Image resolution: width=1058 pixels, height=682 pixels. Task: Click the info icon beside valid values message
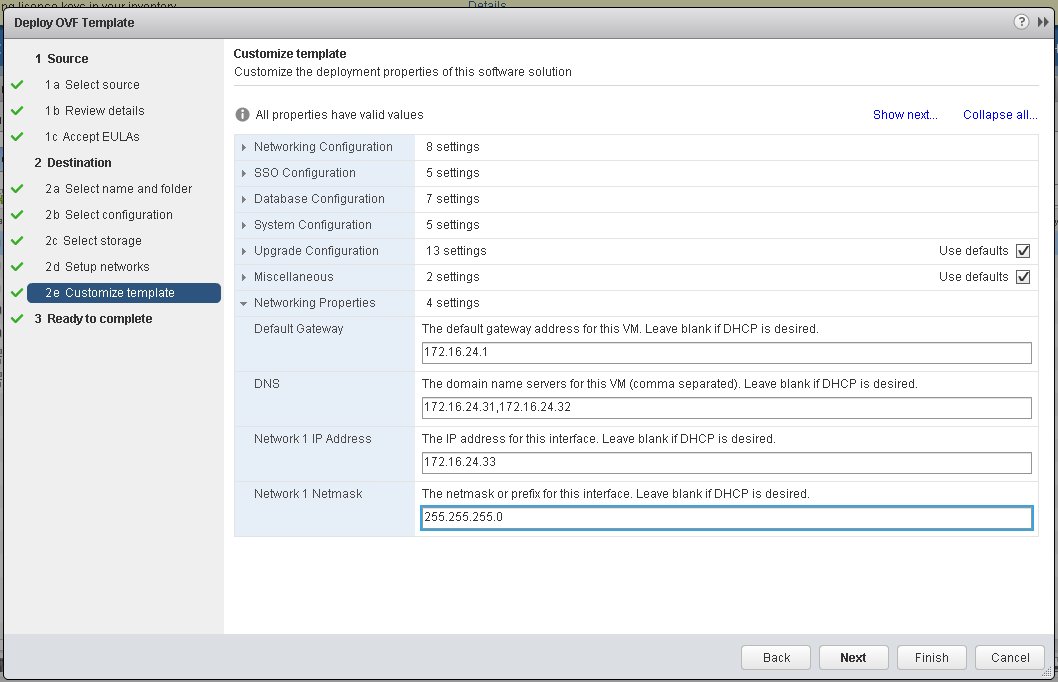coord(242,115)
